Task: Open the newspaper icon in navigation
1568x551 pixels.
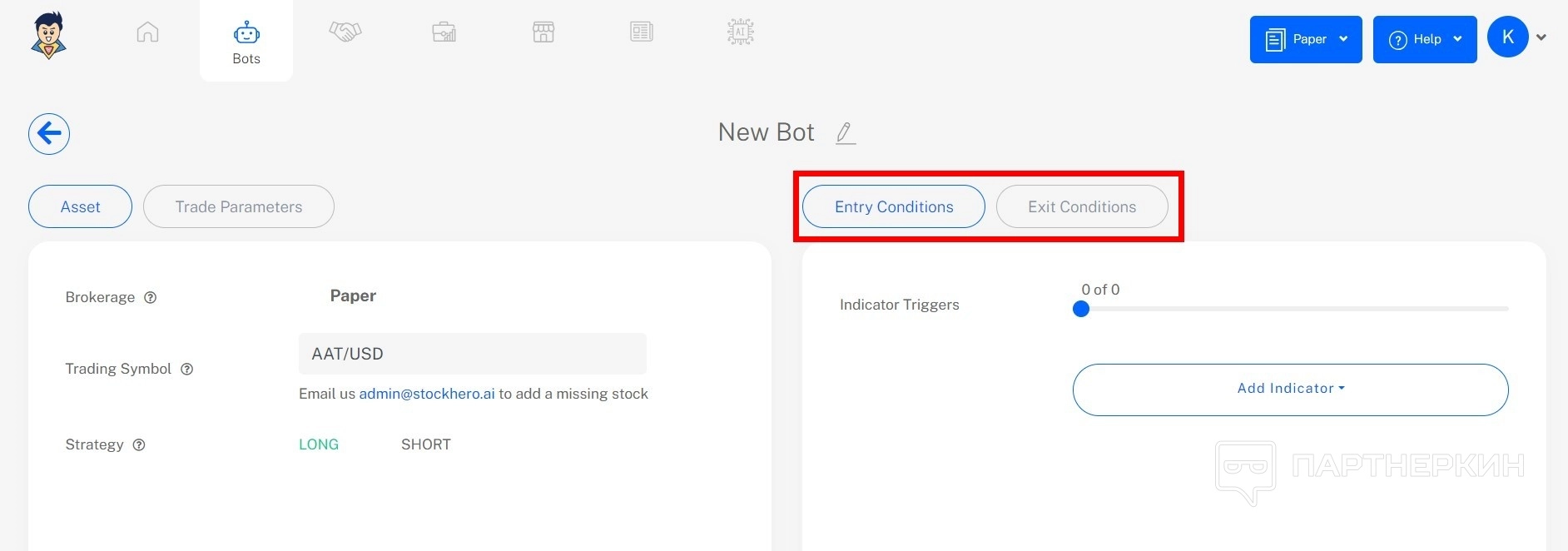Action: point(641,32)
